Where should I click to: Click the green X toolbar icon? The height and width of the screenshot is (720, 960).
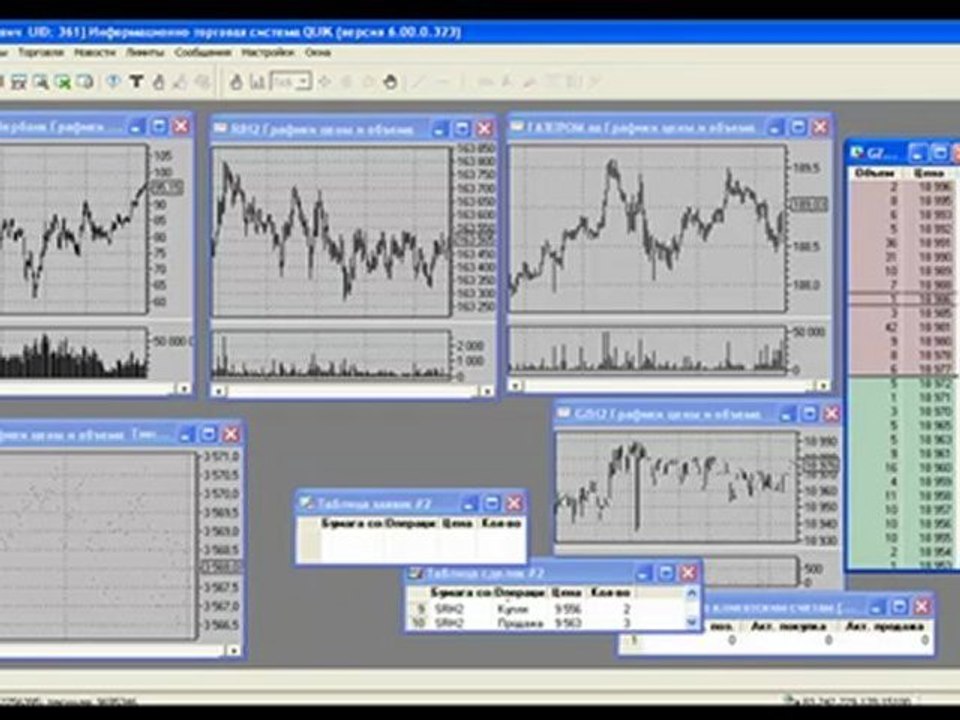[62, 81]
